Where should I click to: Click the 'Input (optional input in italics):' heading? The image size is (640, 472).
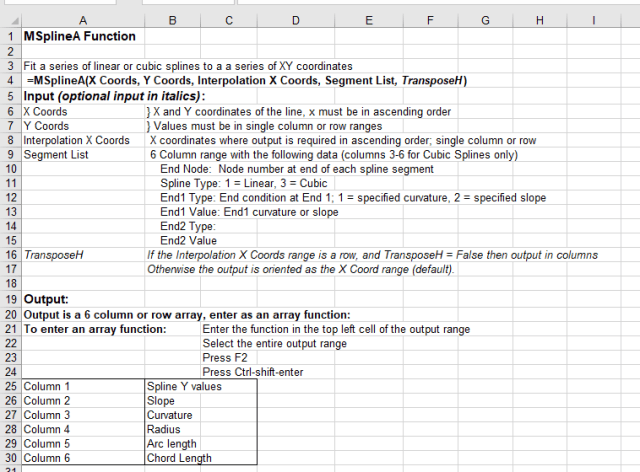(114, 96)
